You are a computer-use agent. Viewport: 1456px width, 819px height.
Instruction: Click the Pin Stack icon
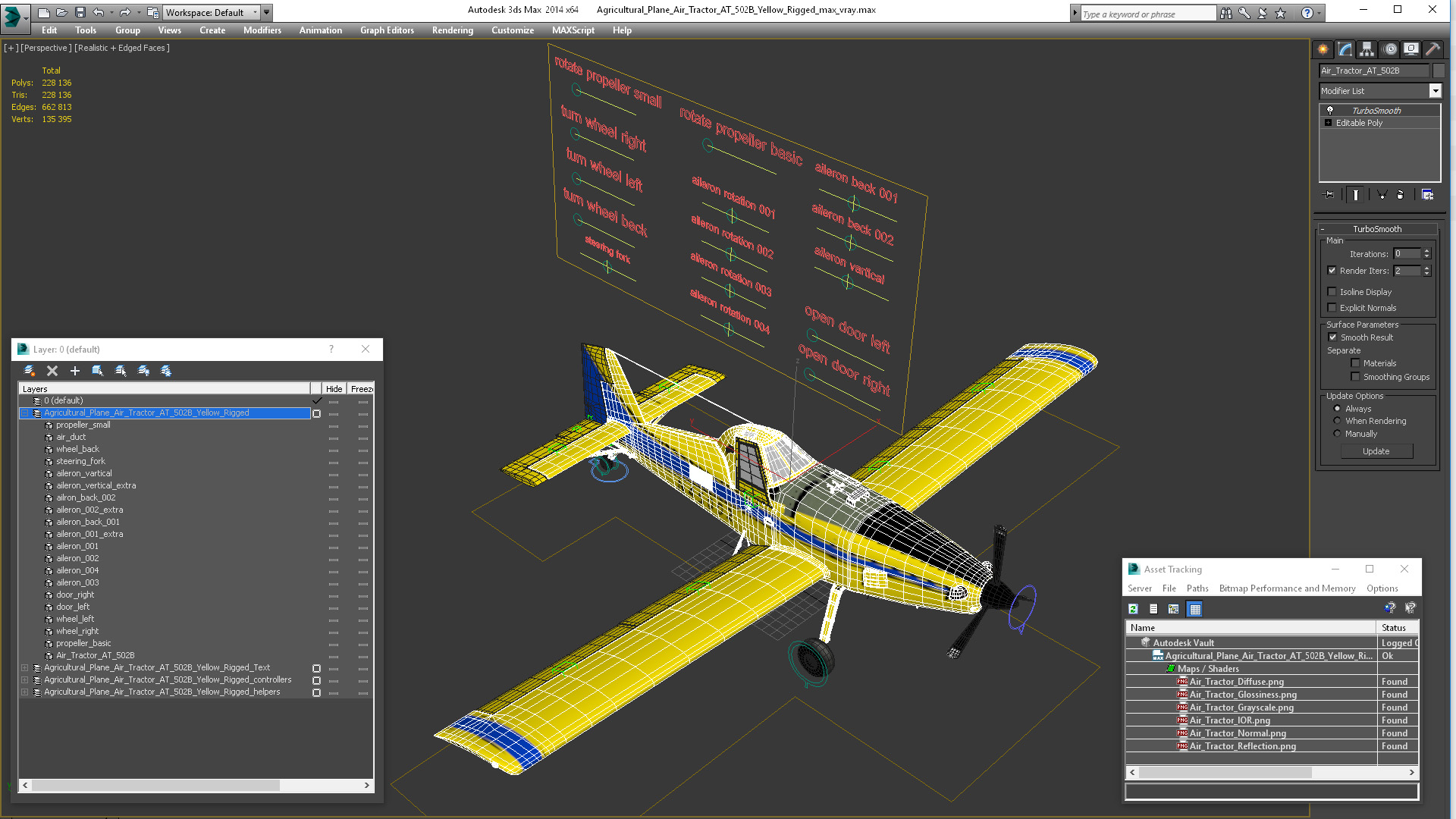click(1329, 195)
